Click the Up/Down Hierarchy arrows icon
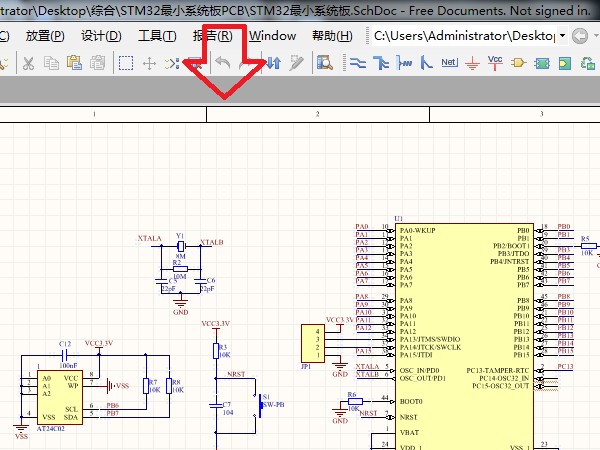 tap(273, 63)
